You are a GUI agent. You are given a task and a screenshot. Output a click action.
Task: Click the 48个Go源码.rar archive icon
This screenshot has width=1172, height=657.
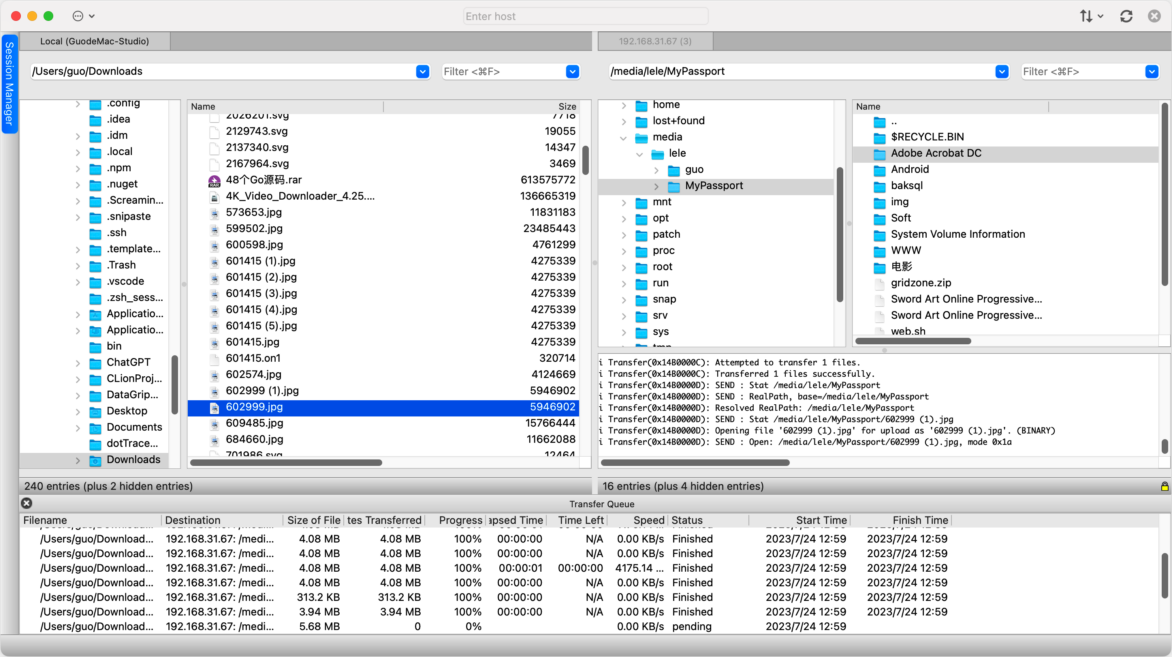click(x=215, y=180)
